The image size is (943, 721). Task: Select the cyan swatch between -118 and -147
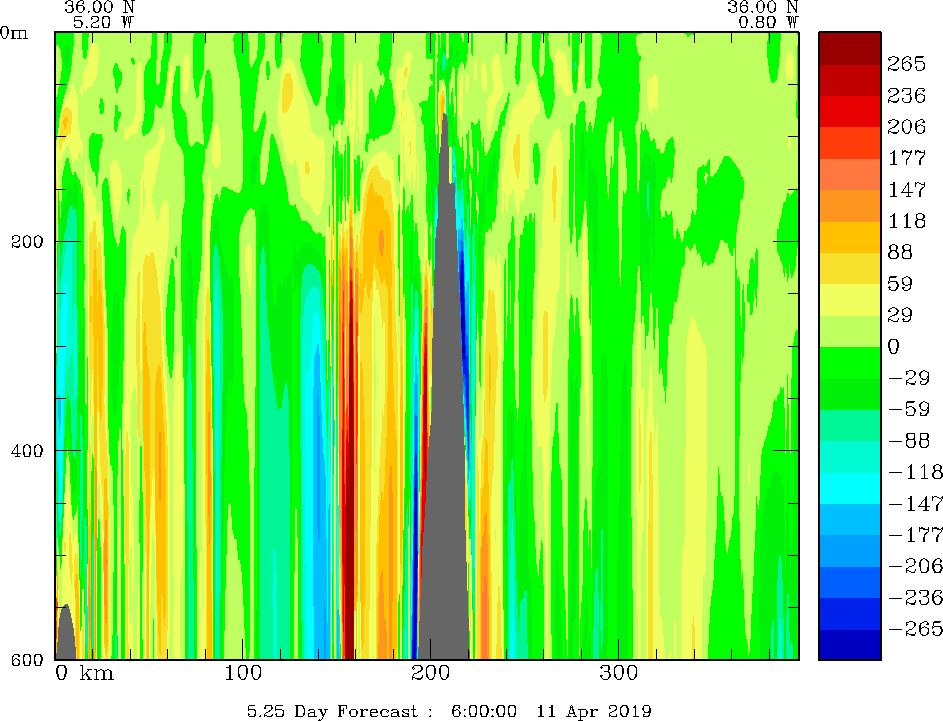point(849,487)
